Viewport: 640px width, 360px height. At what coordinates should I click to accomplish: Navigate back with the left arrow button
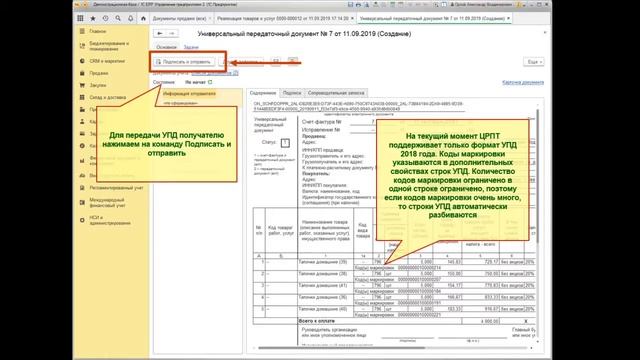pos(160,33)
